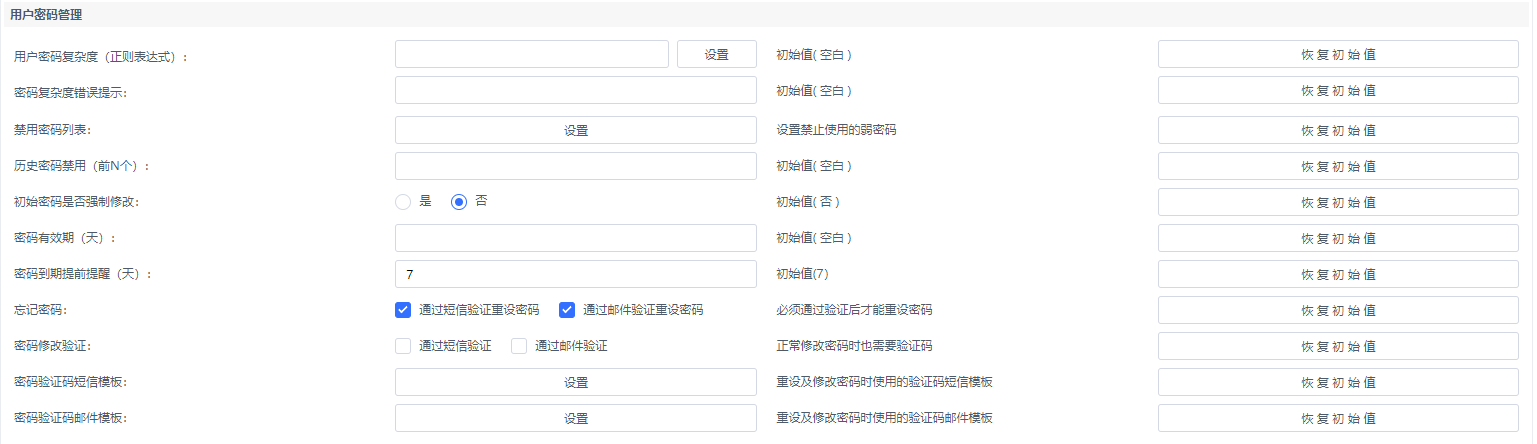Enable 通过短信验证 for password change

click(x=404, y=346)
